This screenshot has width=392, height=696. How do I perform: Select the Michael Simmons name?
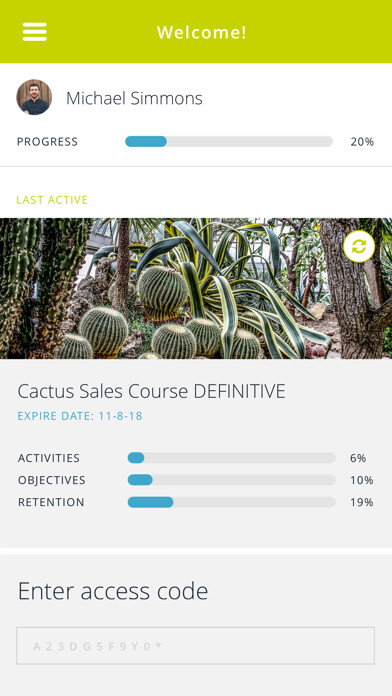pos(134,98)
